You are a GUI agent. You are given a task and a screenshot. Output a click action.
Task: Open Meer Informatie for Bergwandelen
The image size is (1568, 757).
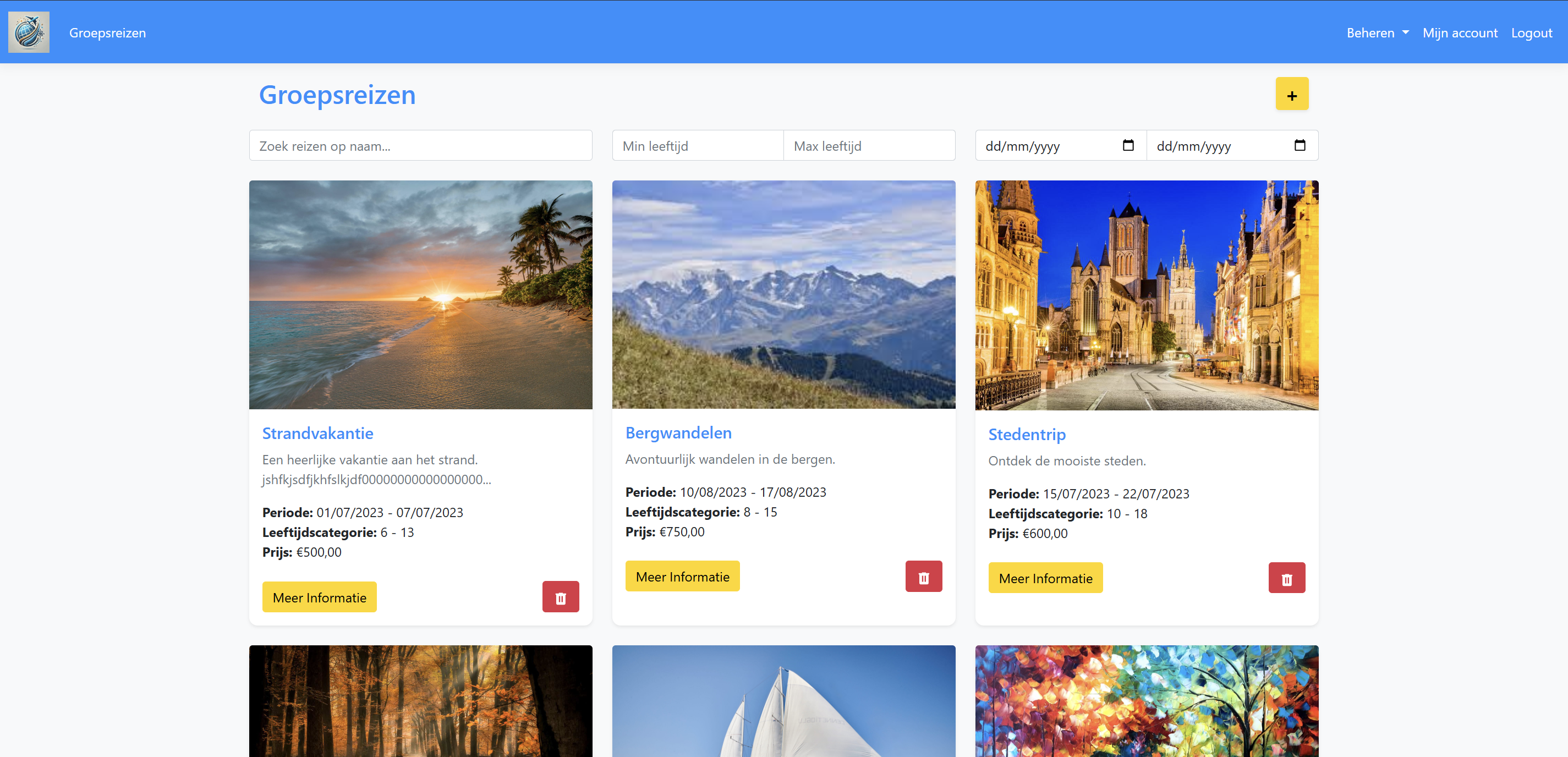tap(682, 576)
